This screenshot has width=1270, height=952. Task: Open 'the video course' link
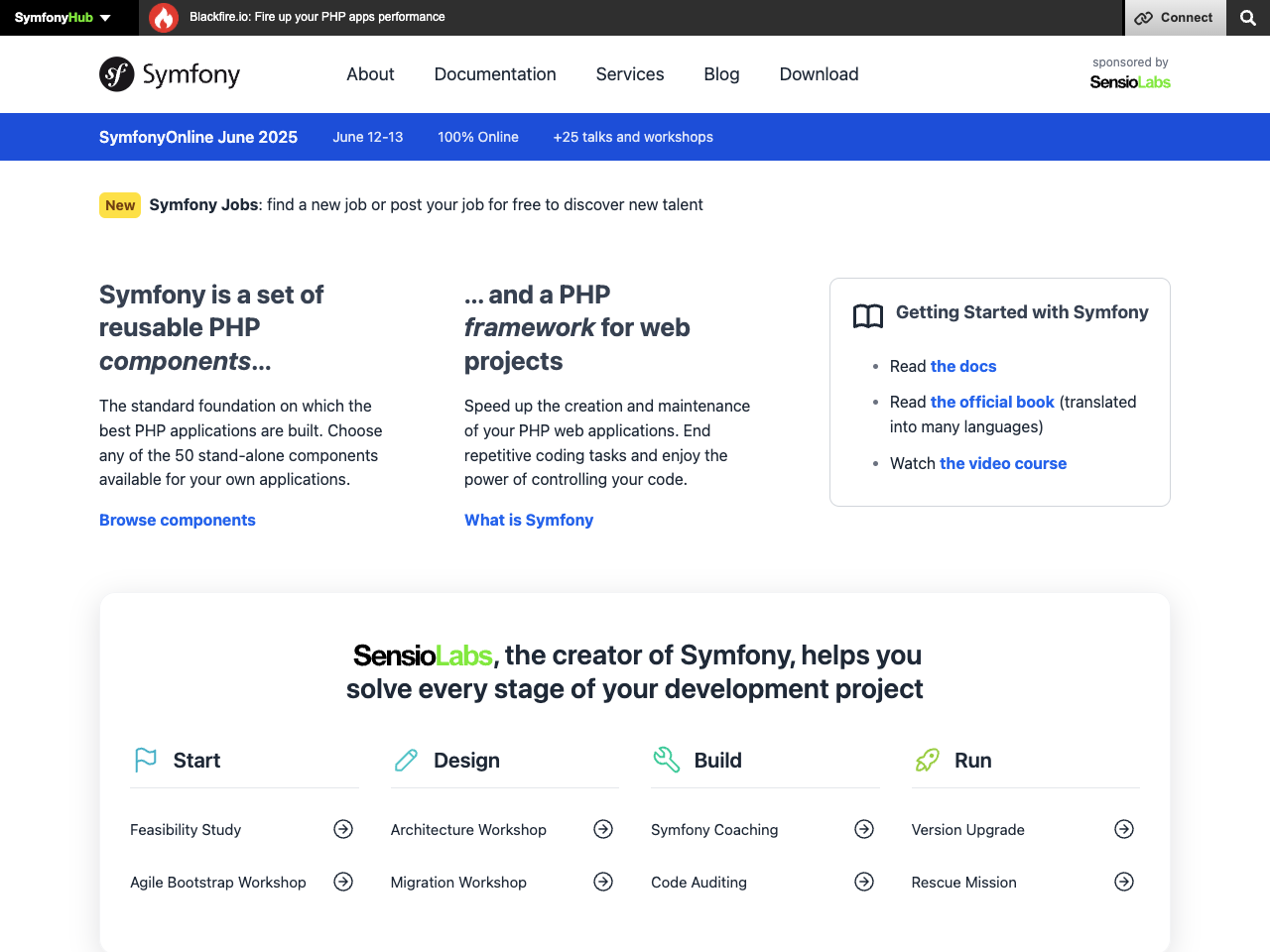(1003, 463)
